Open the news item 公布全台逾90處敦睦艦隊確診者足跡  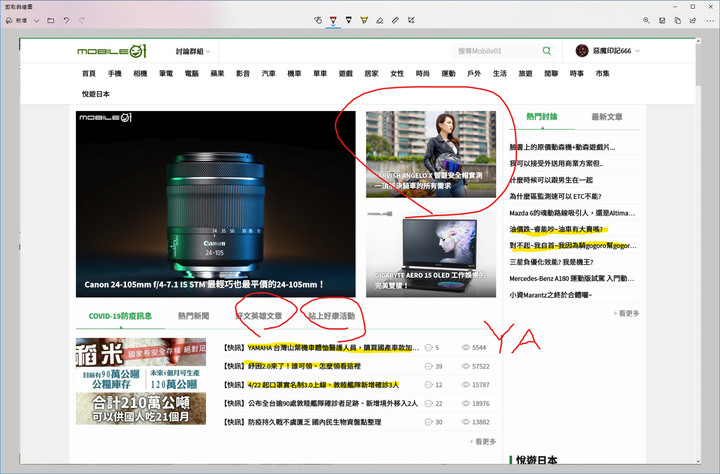(321, 404)
